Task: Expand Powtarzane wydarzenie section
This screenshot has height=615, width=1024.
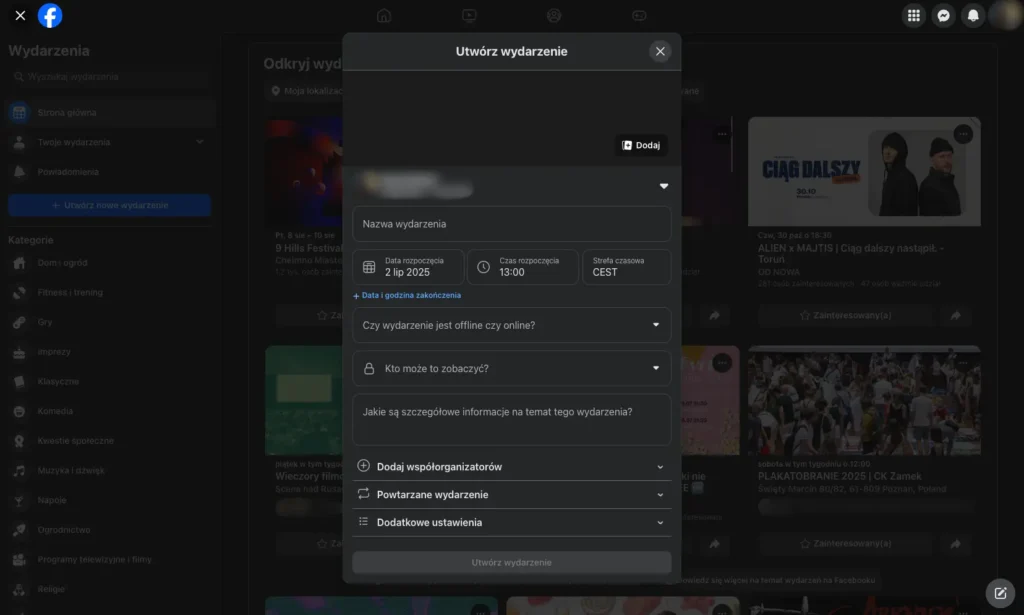Action: [511, 495]
